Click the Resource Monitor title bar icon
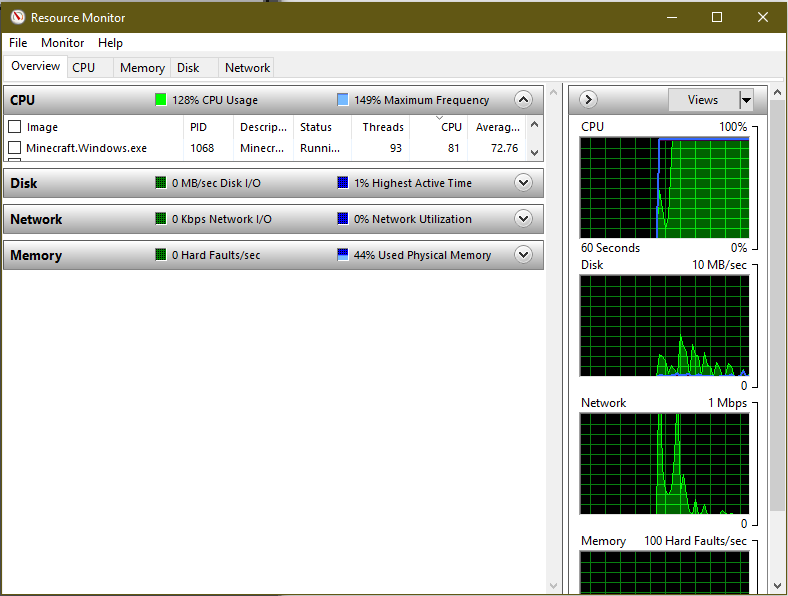Viewport: 788px width, 596px height. click(16, 17)
